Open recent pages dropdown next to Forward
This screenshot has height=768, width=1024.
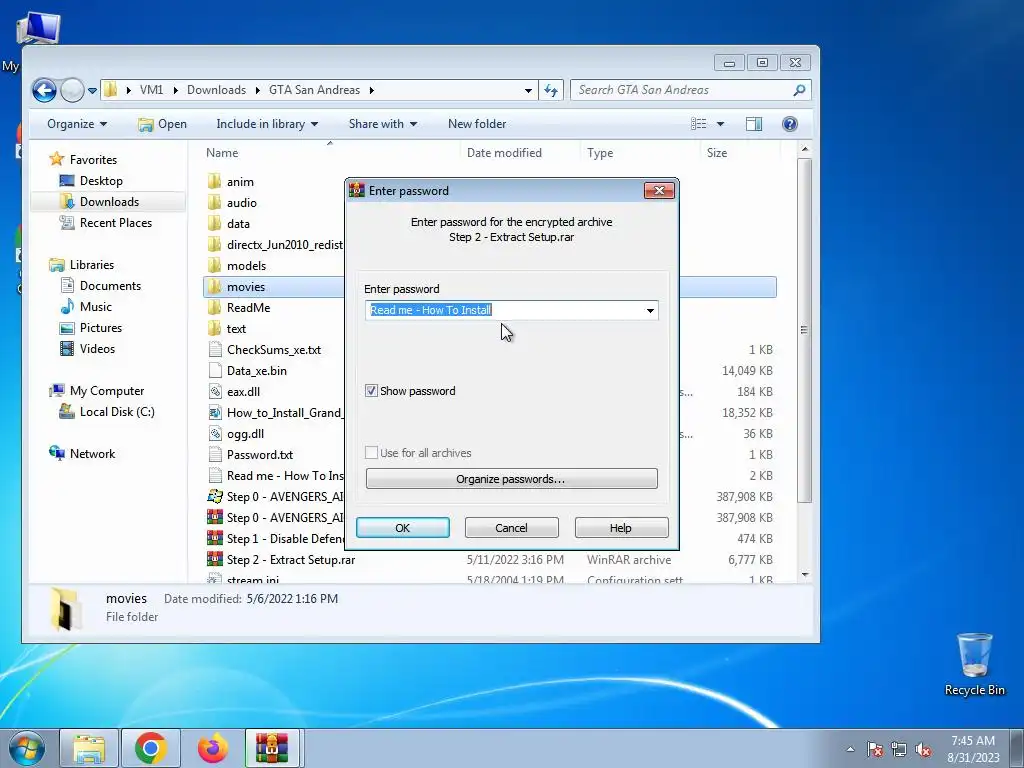pos(93,91)
